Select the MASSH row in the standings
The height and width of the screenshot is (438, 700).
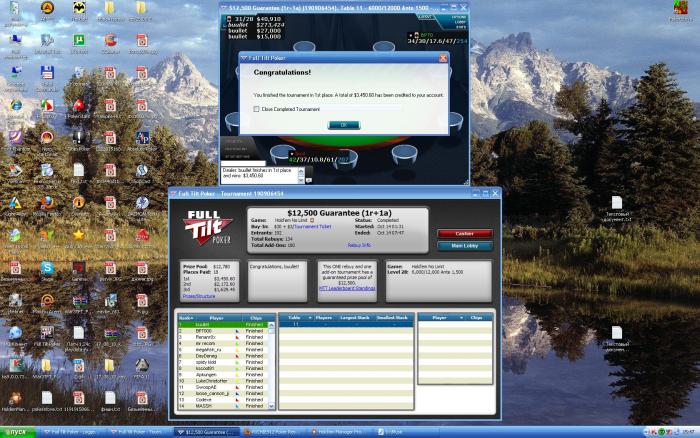[223, 406]
